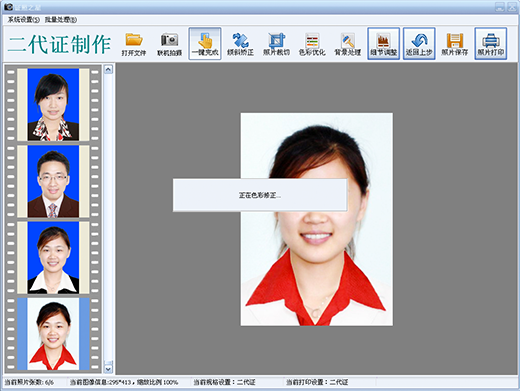Select the first thumbnail, woman with scarf
The width and height of the screenshot is (520, 391).
click(53, 105)
